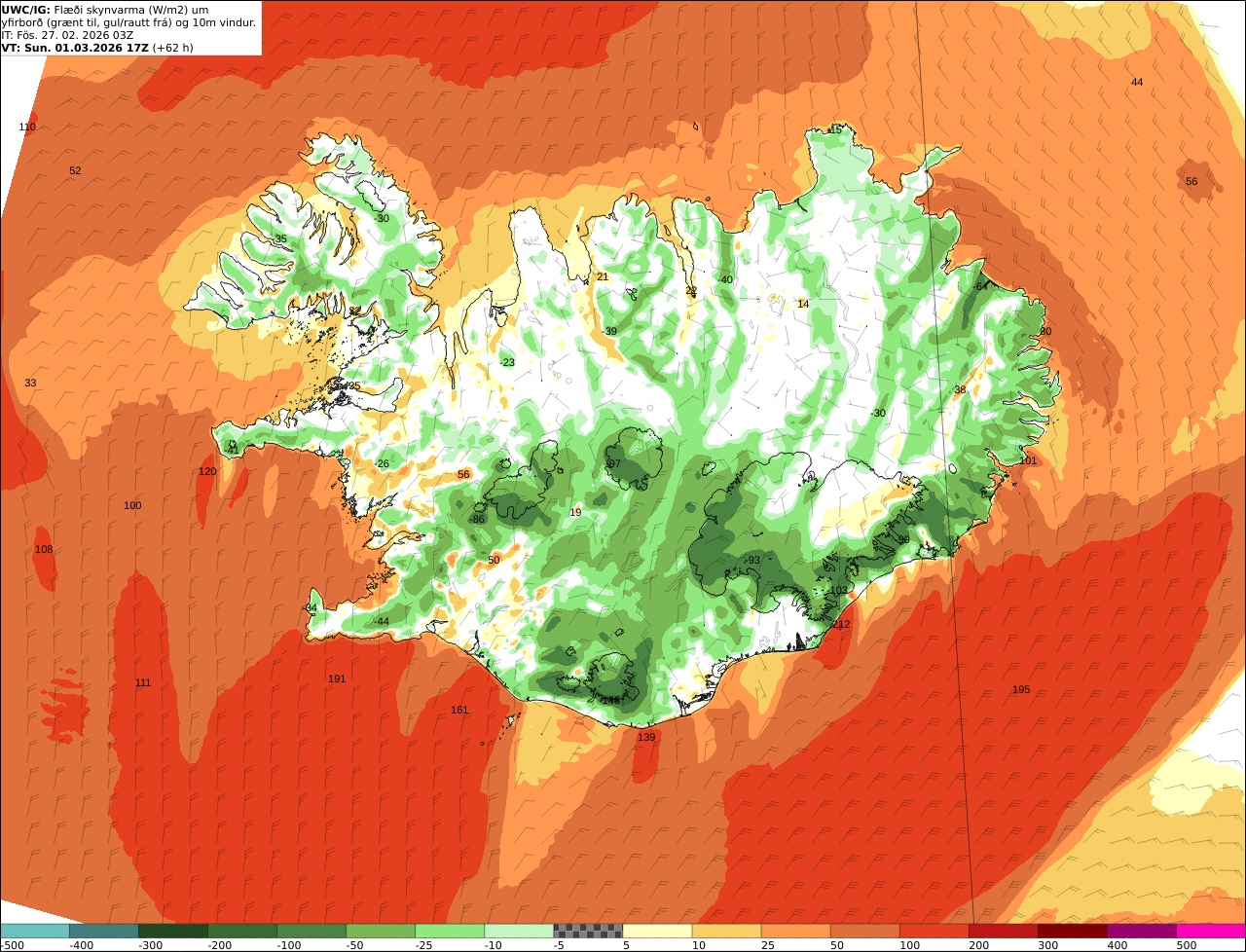1246x952 pixels.
Task: Click the legend swatch between -300 and -200
Action: pyautogui.click(x=173, y=931)
